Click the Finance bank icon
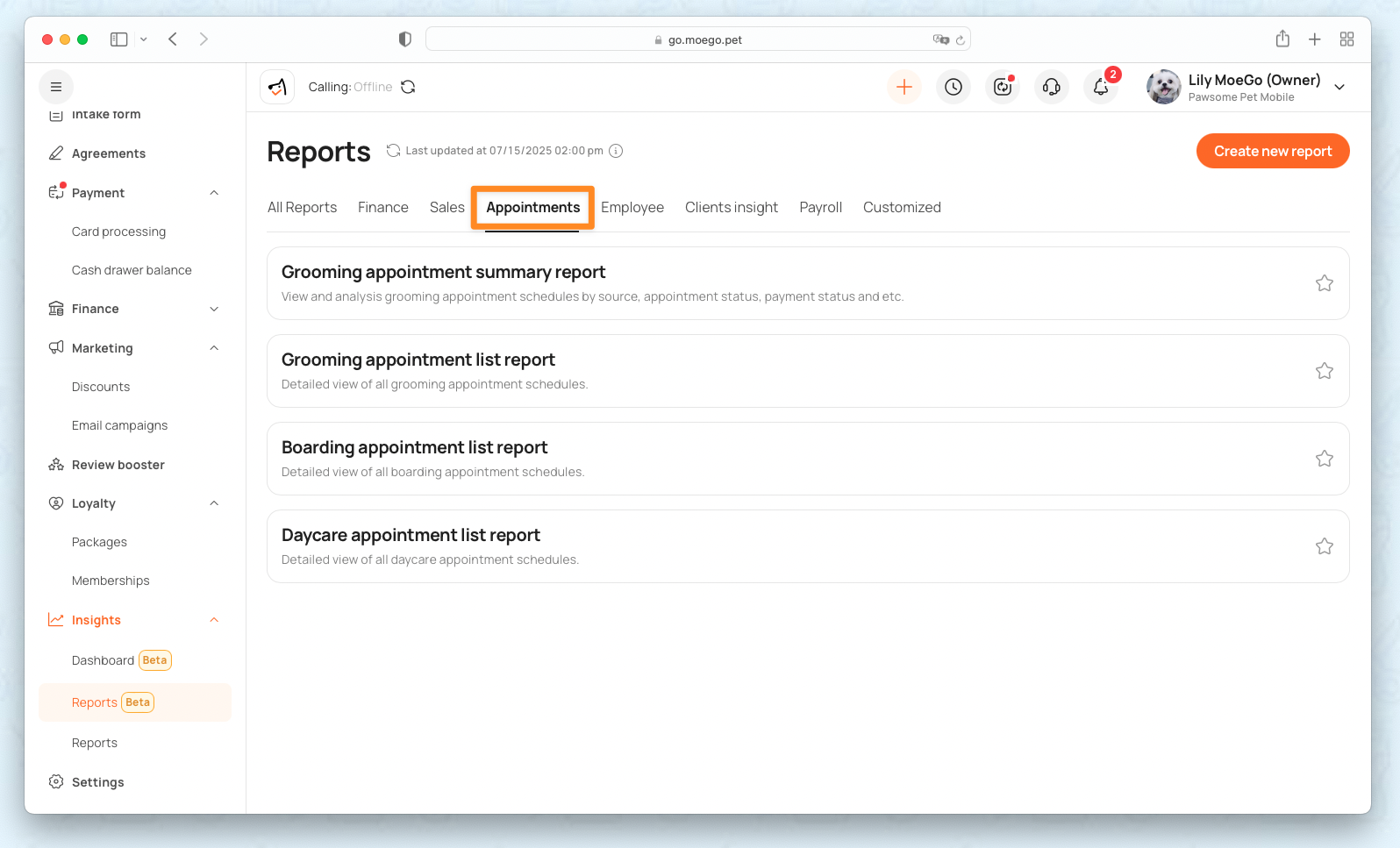The image size is (1400, 848). (x=56, y=309)
